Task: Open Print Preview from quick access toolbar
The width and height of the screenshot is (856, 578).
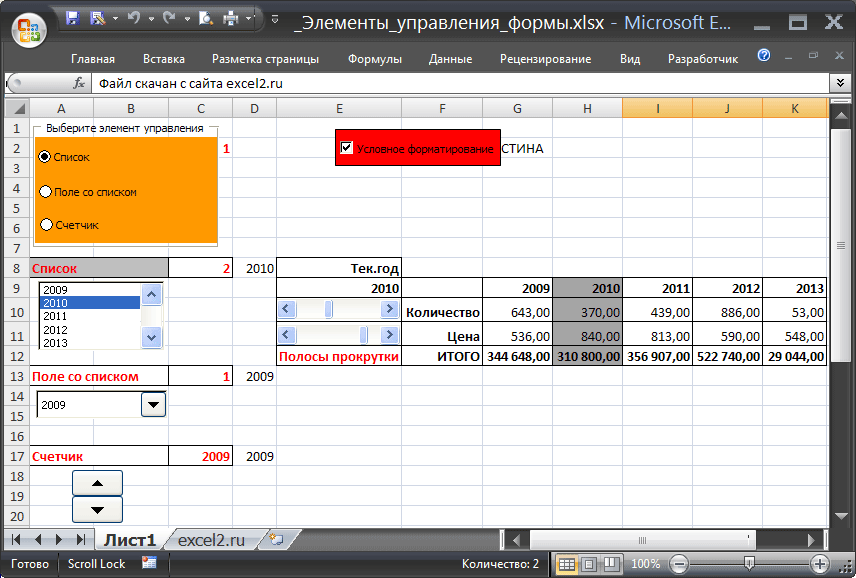Action: (x=204, y=18)
